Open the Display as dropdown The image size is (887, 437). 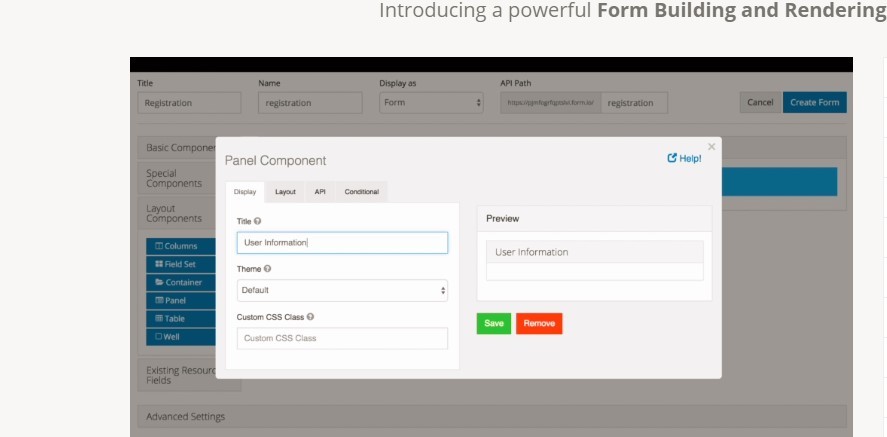pos(432,103)
